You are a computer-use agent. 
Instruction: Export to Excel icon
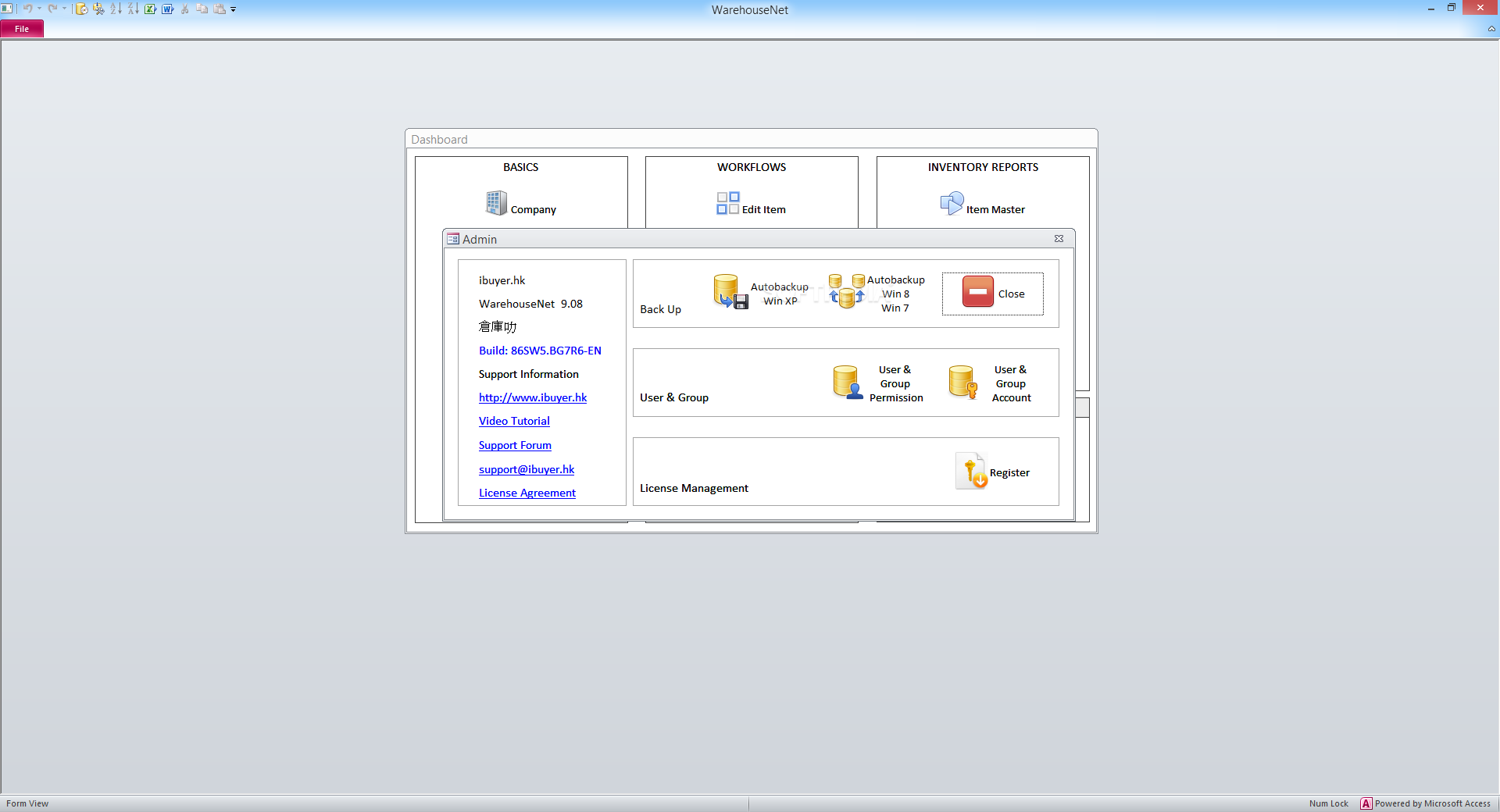[150, 9]
